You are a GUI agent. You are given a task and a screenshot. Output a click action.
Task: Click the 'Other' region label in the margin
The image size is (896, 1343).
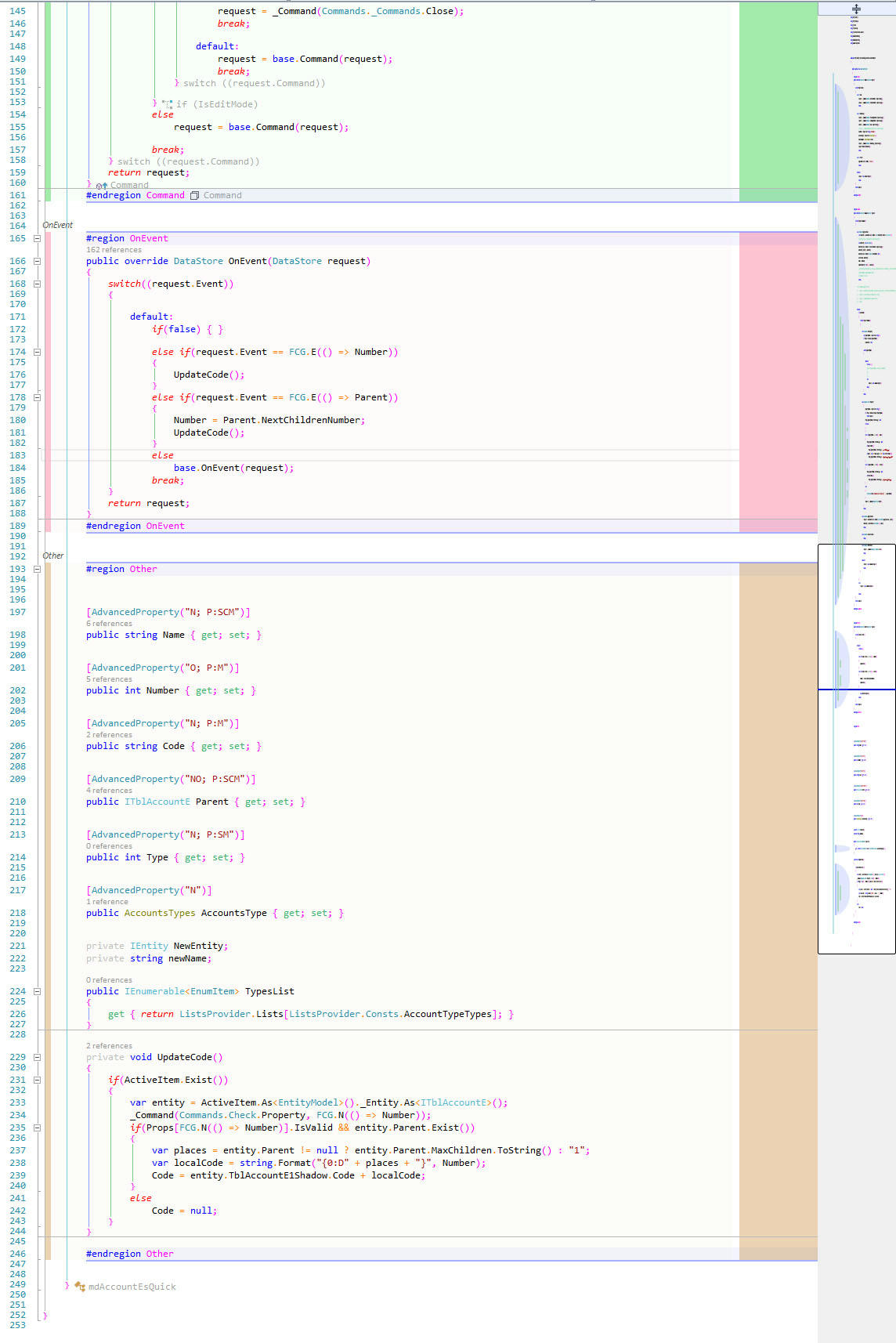tap(53, 556)
